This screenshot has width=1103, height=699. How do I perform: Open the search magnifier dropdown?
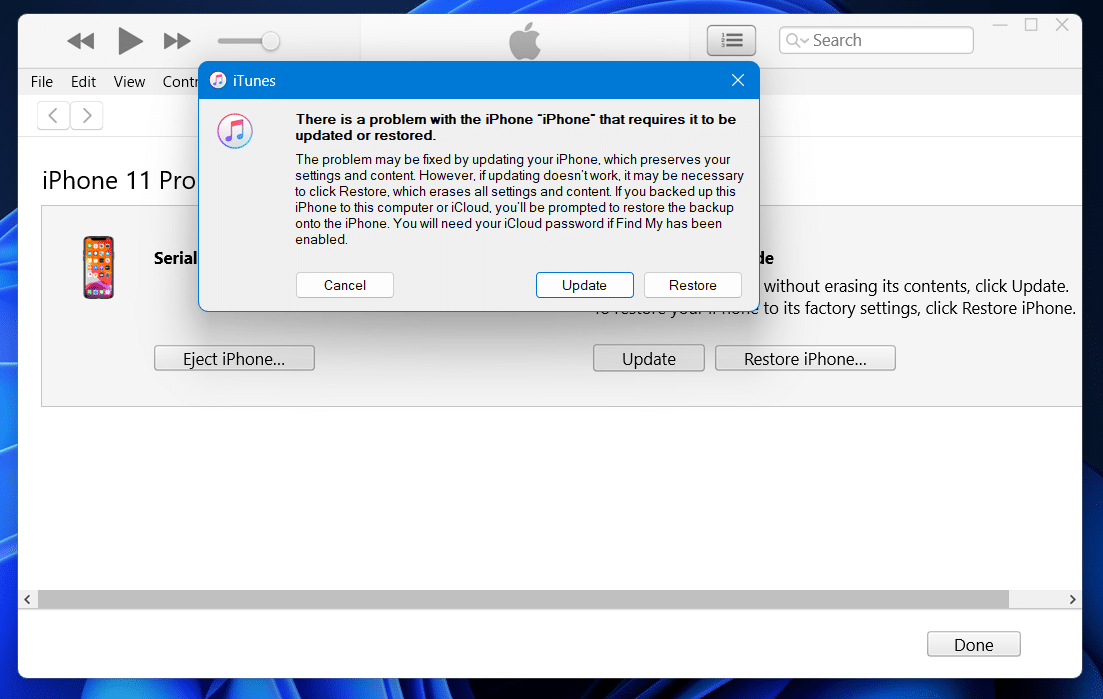pos(797,40)
